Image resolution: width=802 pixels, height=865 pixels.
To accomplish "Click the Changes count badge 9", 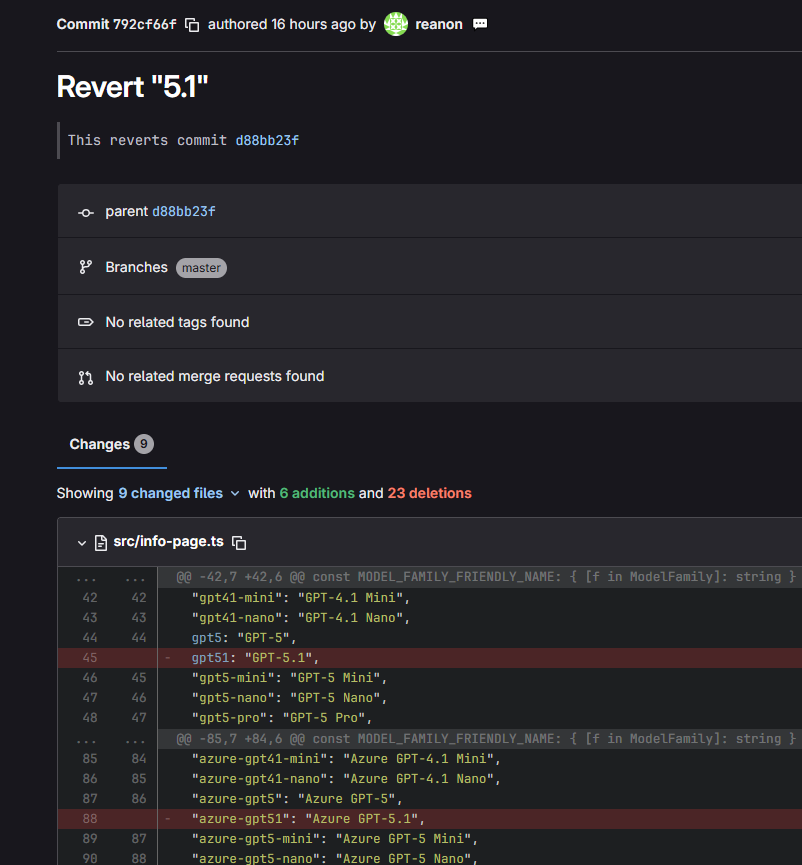I will [x=144, y=444].
